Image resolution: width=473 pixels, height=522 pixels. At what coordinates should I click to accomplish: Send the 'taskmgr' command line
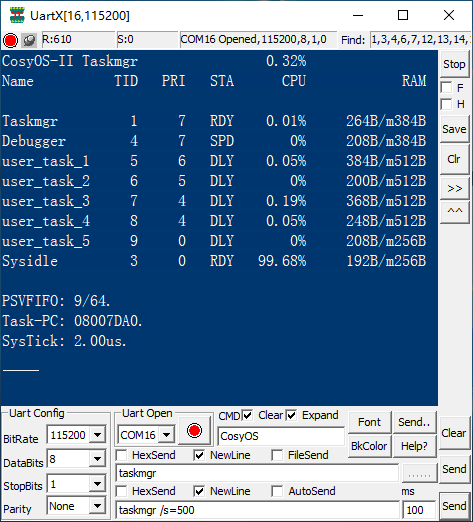(454, 469)
